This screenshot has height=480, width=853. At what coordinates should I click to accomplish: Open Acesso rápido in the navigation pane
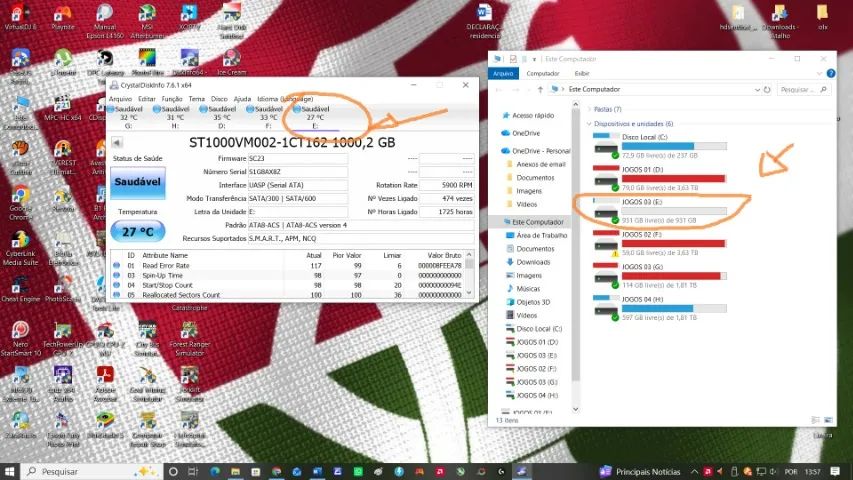(527, 115)
